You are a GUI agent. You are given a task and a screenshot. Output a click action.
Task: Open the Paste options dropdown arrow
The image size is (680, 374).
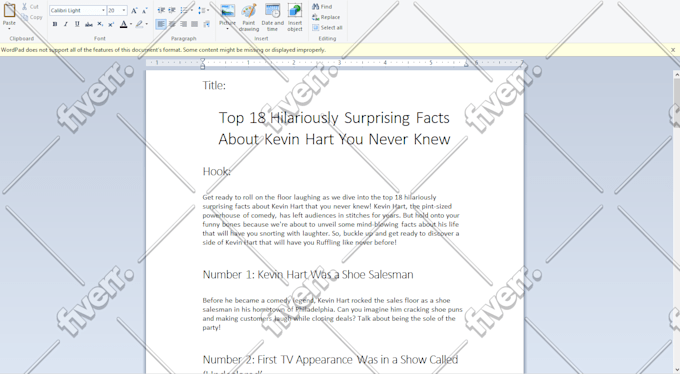point(9,29)
